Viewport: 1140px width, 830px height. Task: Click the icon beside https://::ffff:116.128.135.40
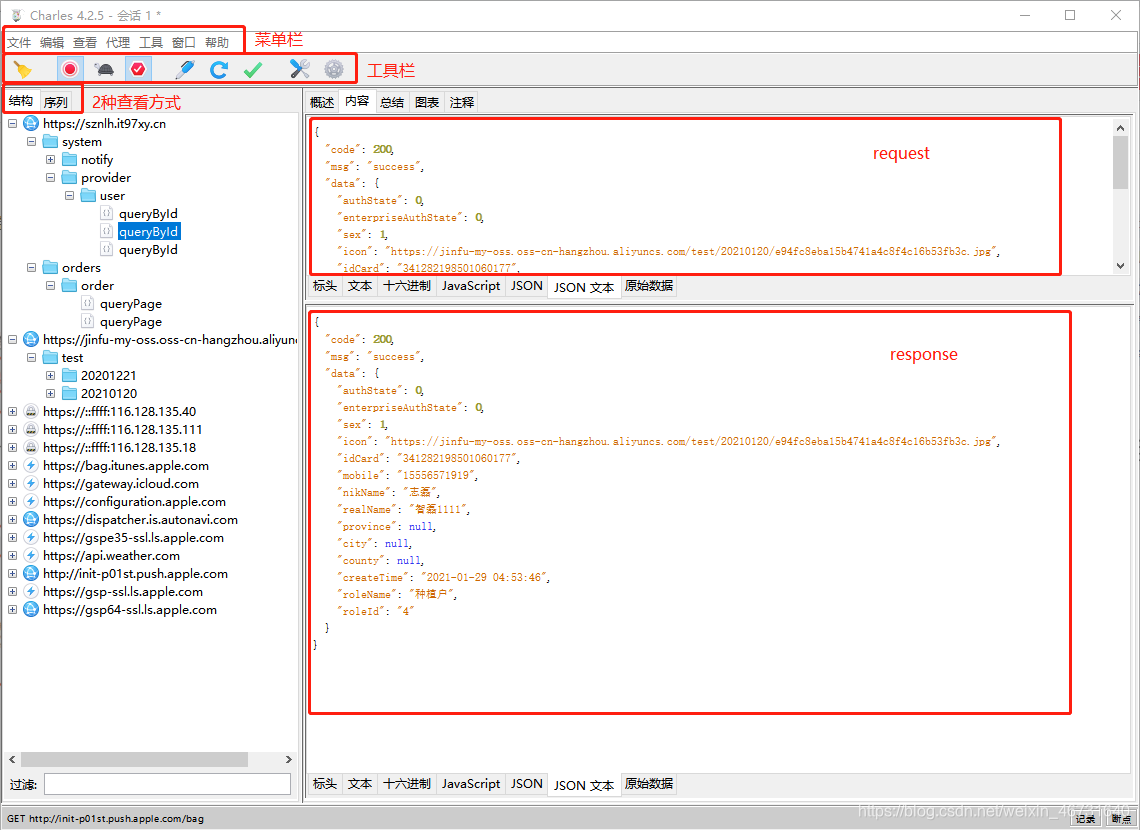31,412
